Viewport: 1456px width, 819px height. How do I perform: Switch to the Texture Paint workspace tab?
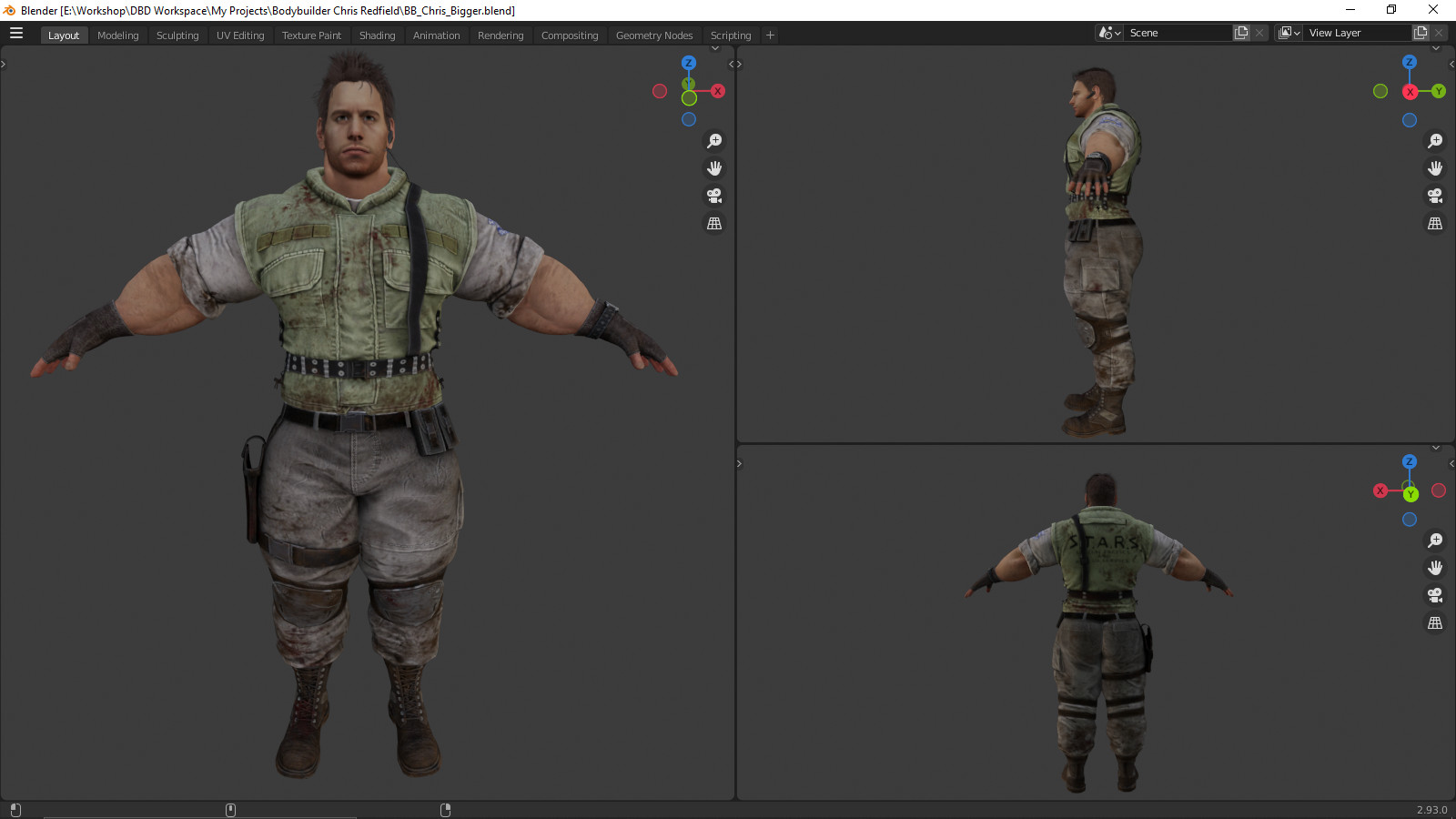[311, 35]
